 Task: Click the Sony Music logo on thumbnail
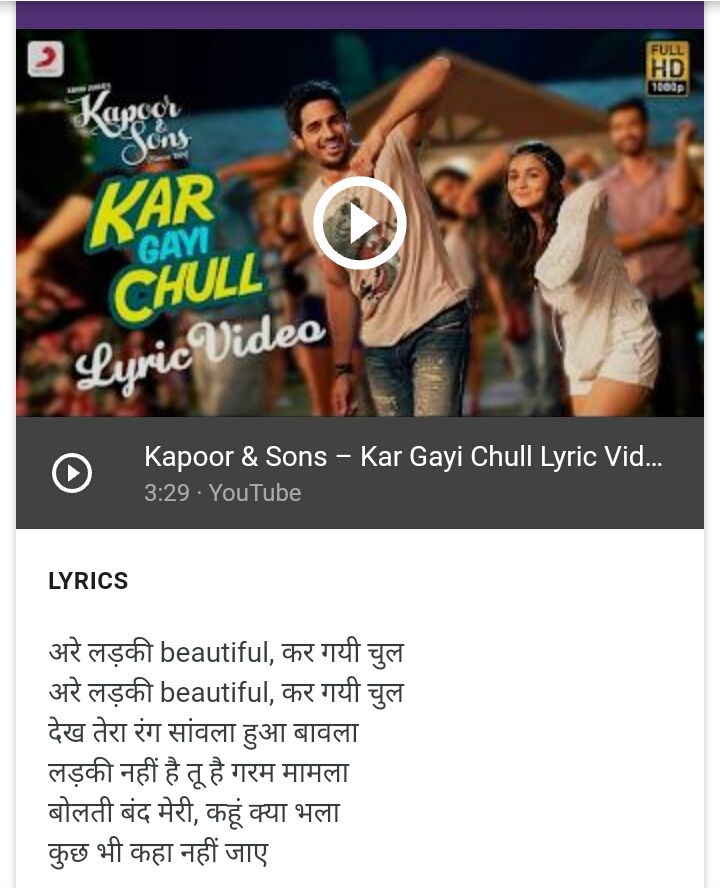pyautogui.click(x=45, y=59)
